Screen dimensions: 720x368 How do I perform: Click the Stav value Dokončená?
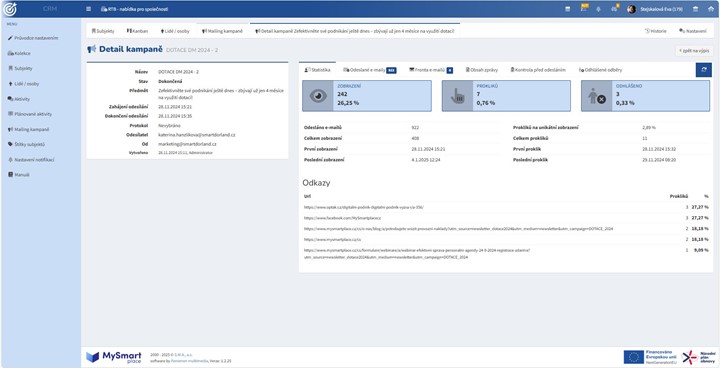point(169,81)
